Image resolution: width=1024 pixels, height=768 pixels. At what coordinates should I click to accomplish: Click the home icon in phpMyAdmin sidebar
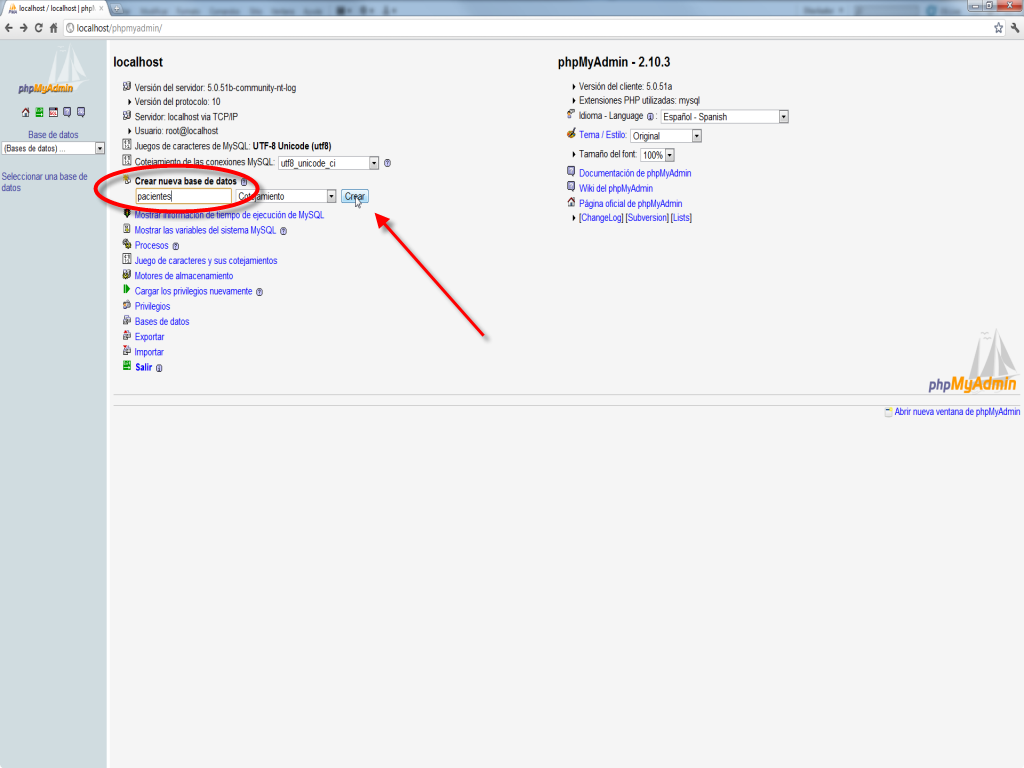coord(26,113)
